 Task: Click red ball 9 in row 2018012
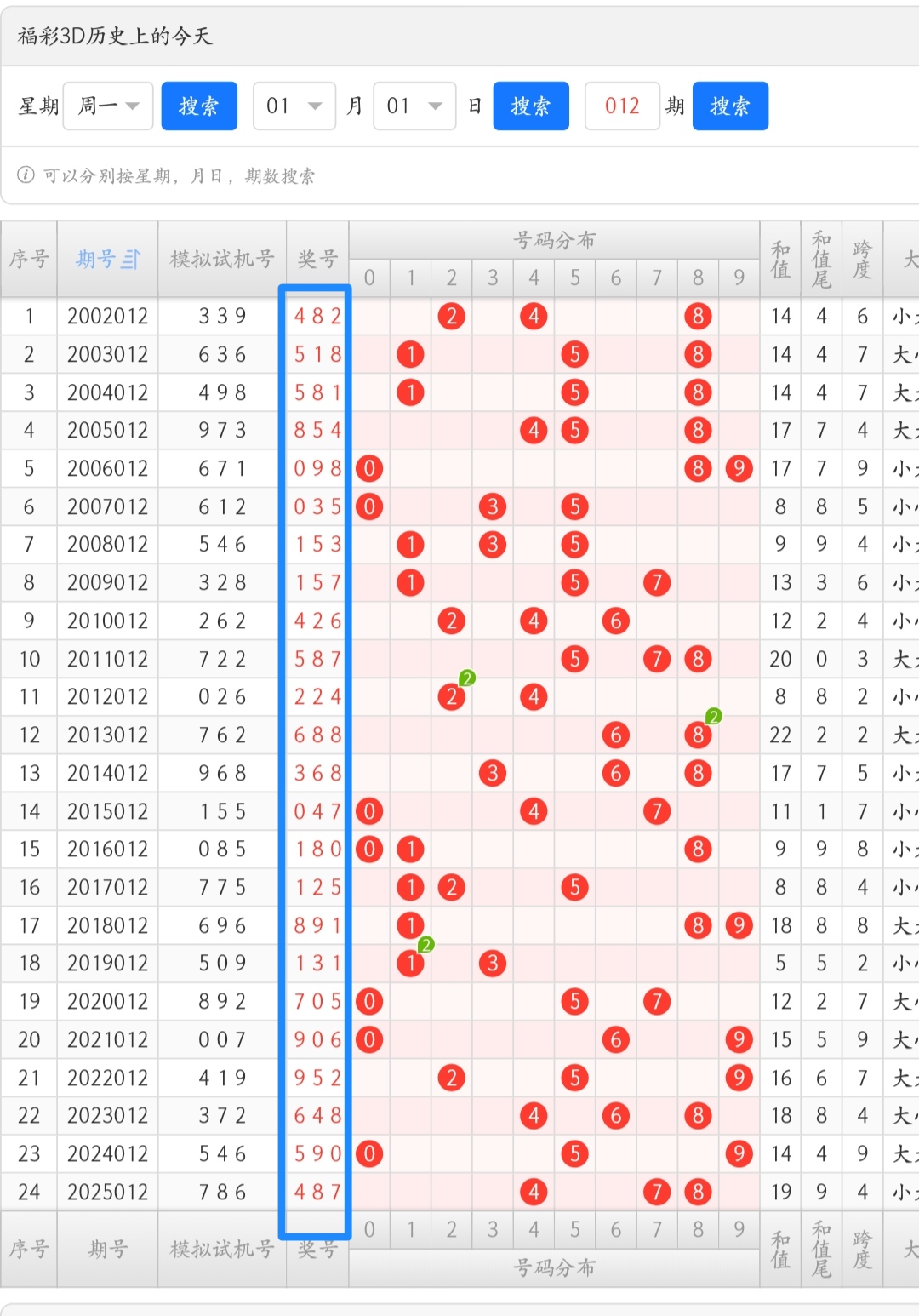(x=739, y=925)
